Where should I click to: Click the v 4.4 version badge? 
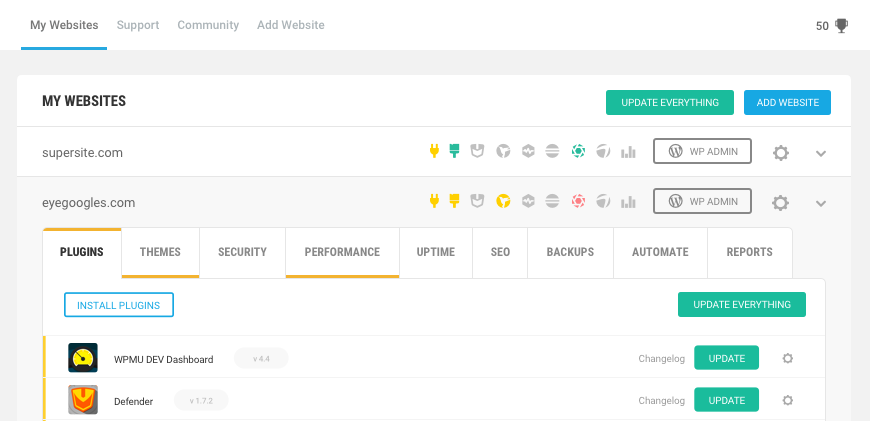[261, 358]
